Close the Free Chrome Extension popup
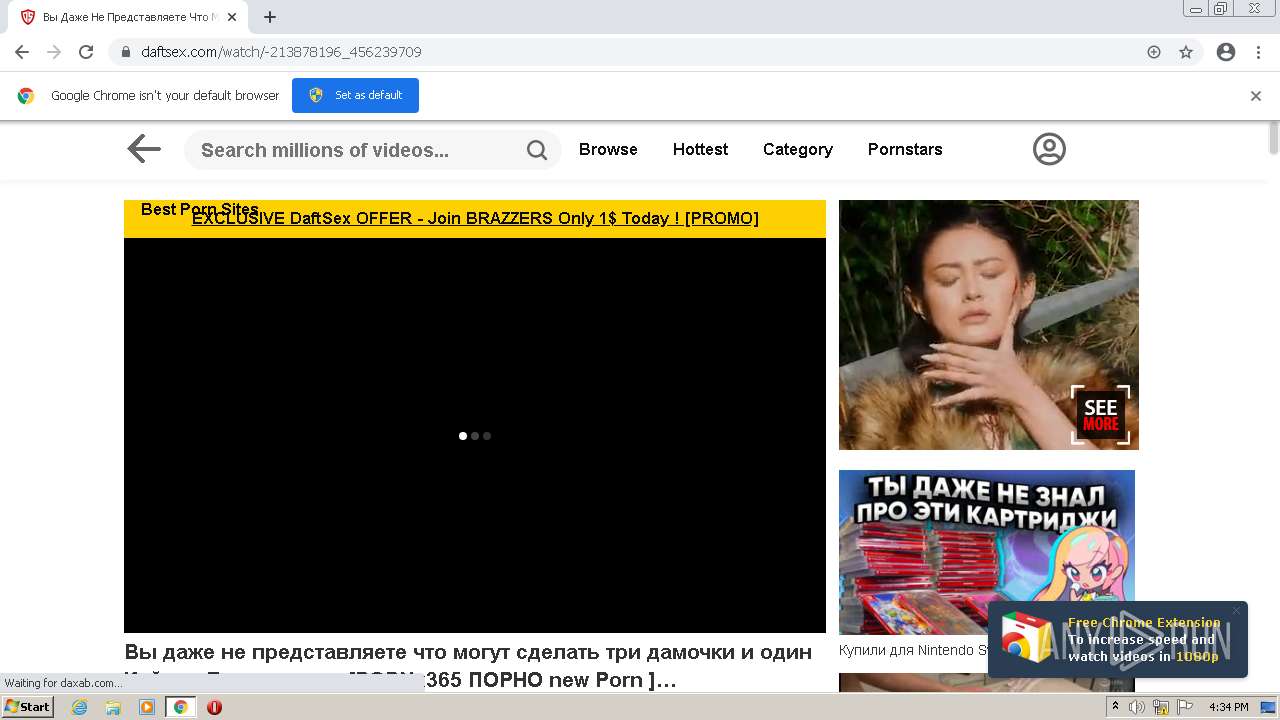The width and height of the screenshot is (1280, 720). point(1236,611)
